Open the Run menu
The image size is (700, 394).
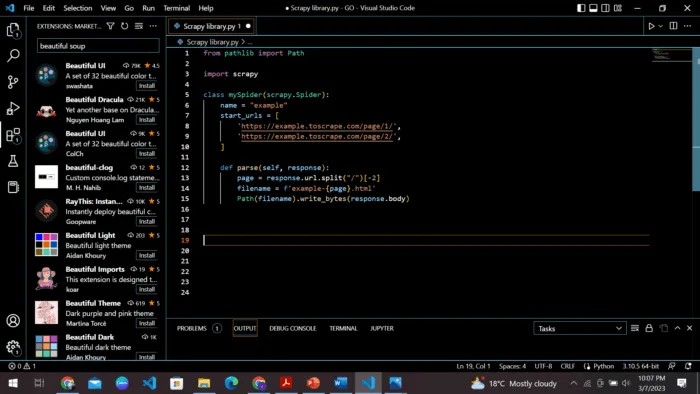pyautogui.click(x=149, y=8)
